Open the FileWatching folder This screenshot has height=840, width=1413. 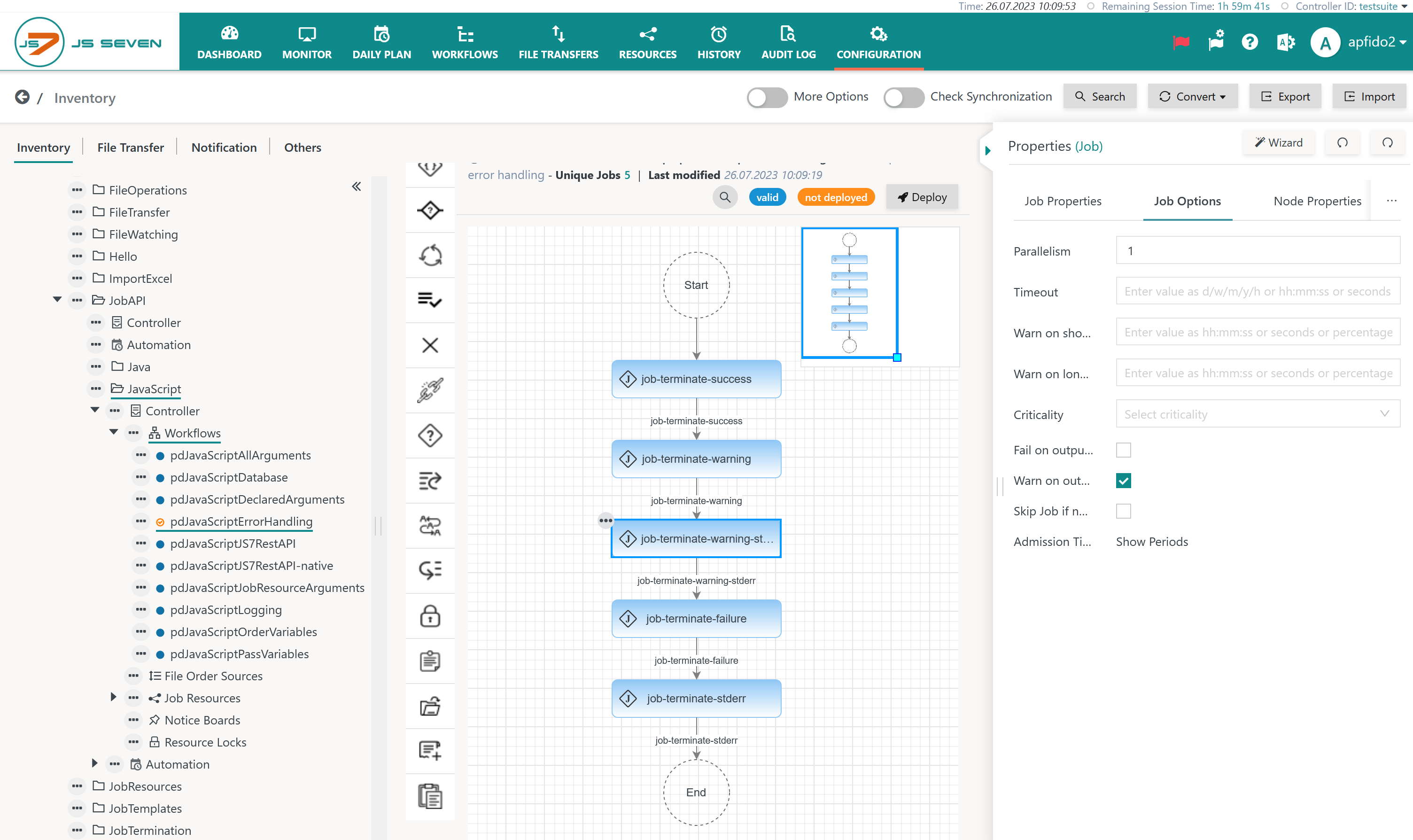click(x=143, y=234)
